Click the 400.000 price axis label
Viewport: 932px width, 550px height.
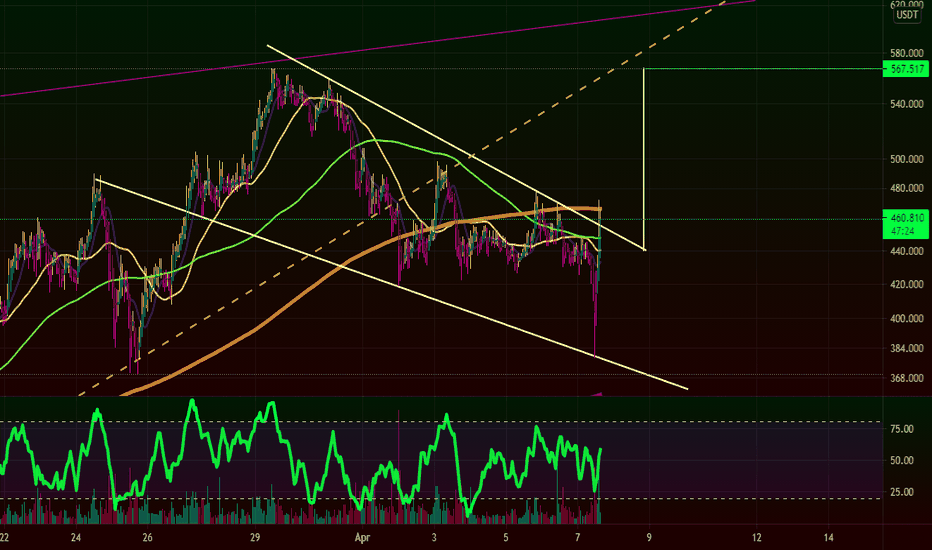906,319
